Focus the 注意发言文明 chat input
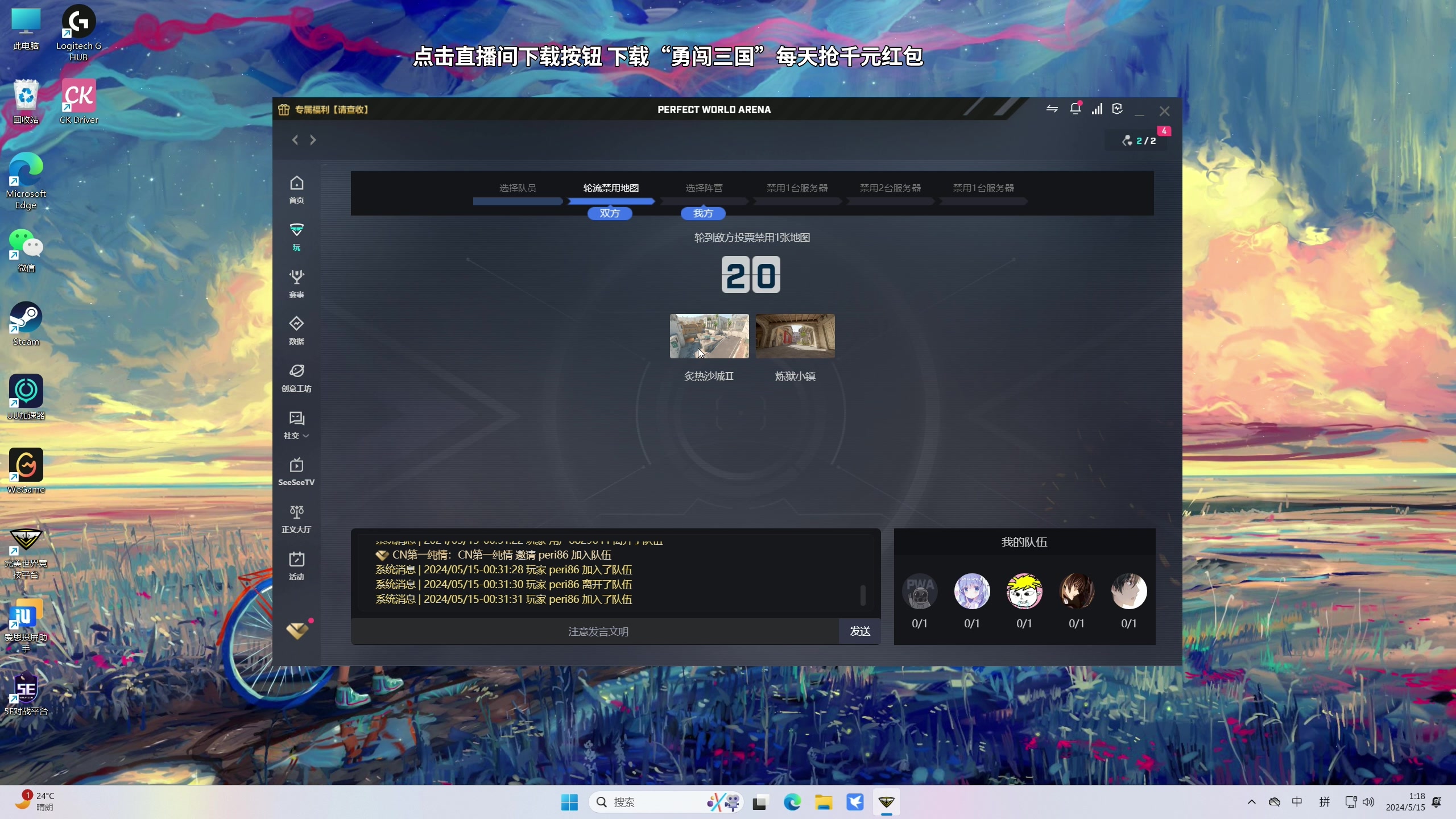The image size is (1456, 819). [595, 631]
